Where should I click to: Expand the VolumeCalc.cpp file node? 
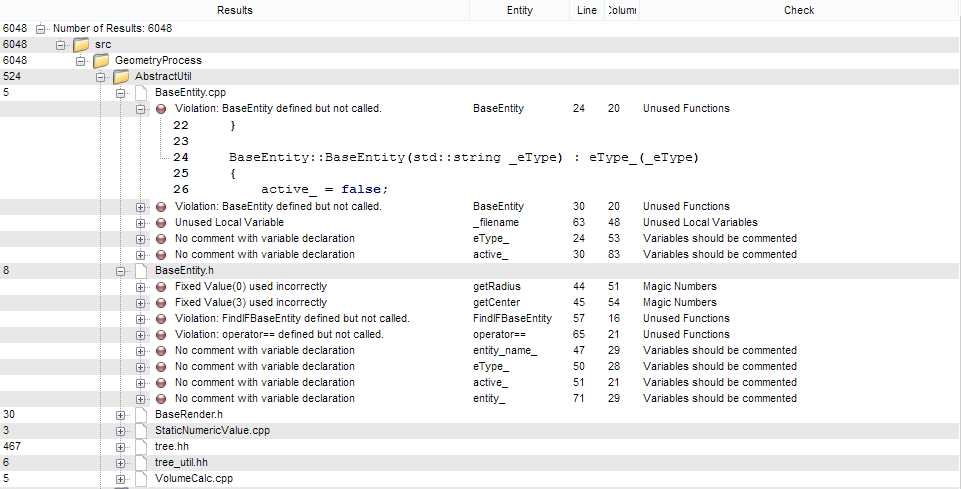click(x=120, y=478)
